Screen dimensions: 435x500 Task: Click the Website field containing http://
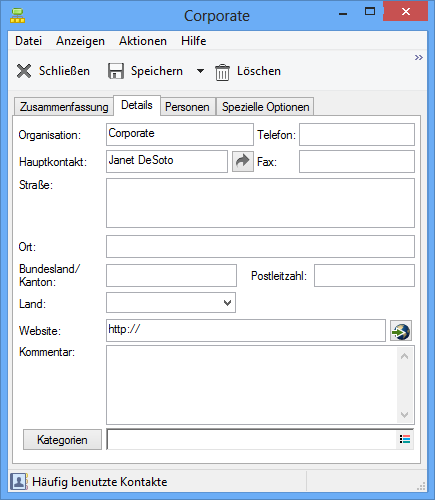[x=246, y=331]
